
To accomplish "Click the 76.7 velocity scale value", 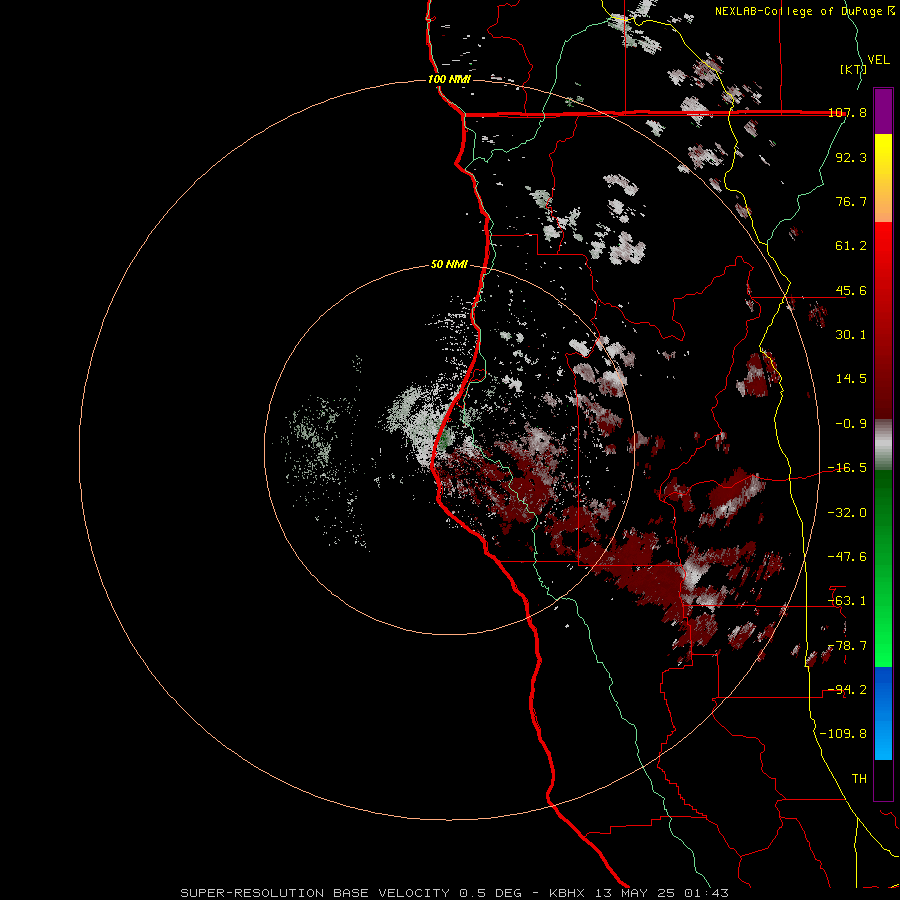I will pyautogui.click(x=851, y=201).
